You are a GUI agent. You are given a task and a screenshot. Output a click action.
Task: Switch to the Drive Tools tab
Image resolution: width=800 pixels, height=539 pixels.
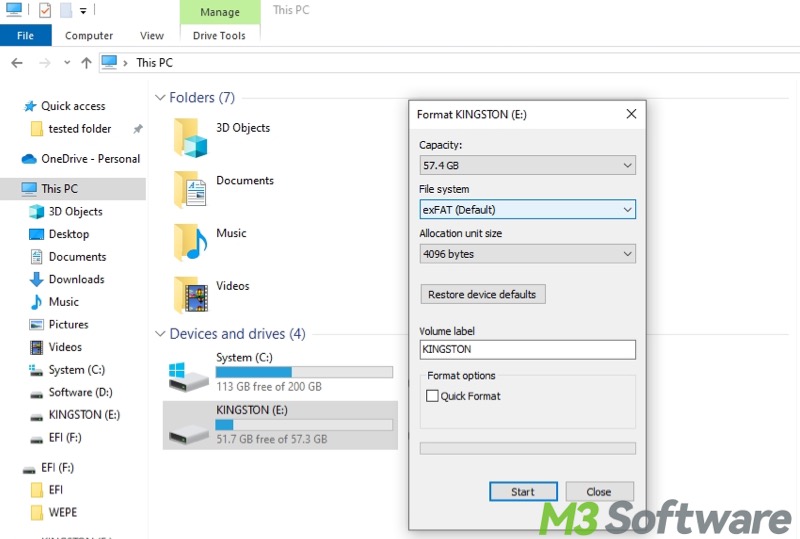(x=219, y=36)
